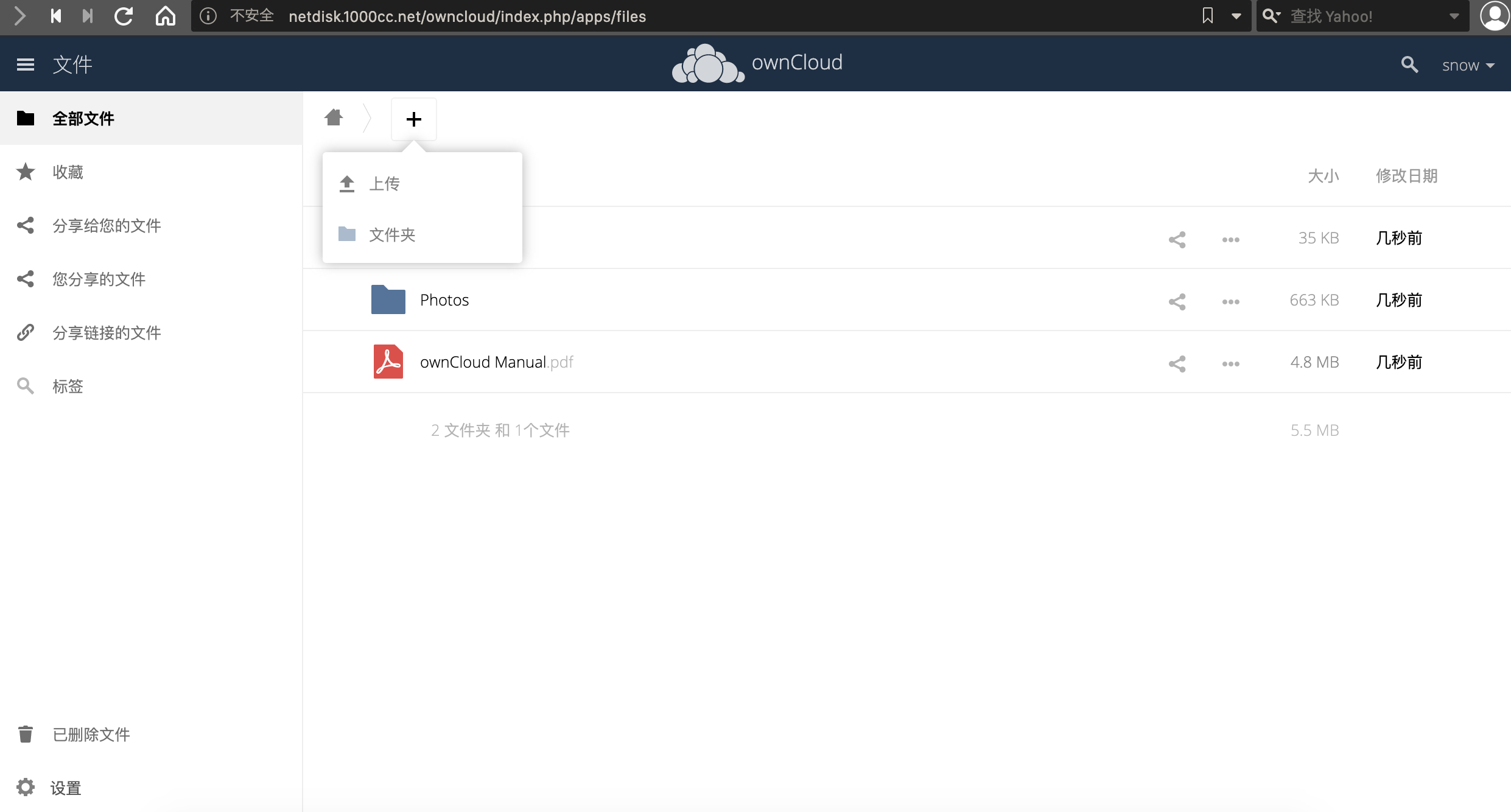Viewport: 1511px width, 812px height.
Task: Click the browser fast-forward button
Action: 88,16
